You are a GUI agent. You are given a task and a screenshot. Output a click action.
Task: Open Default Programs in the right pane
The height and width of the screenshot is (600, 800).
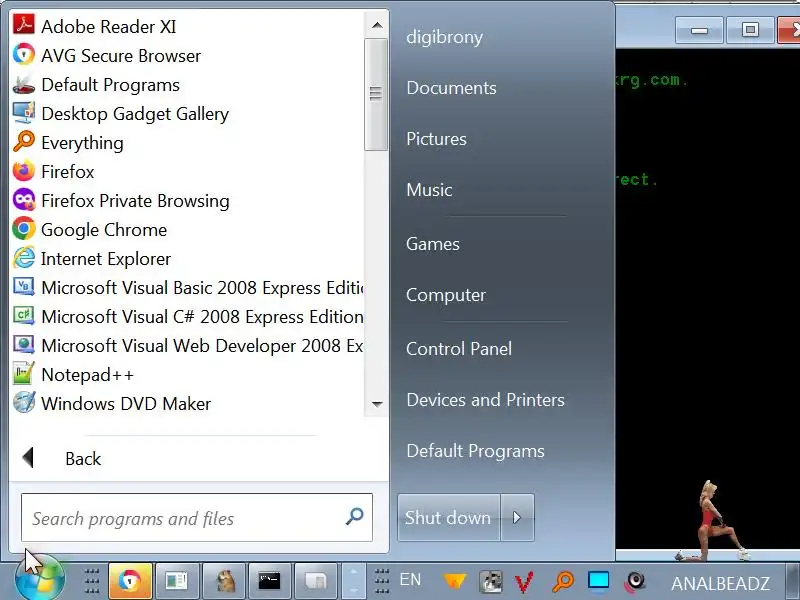(476, 451)
